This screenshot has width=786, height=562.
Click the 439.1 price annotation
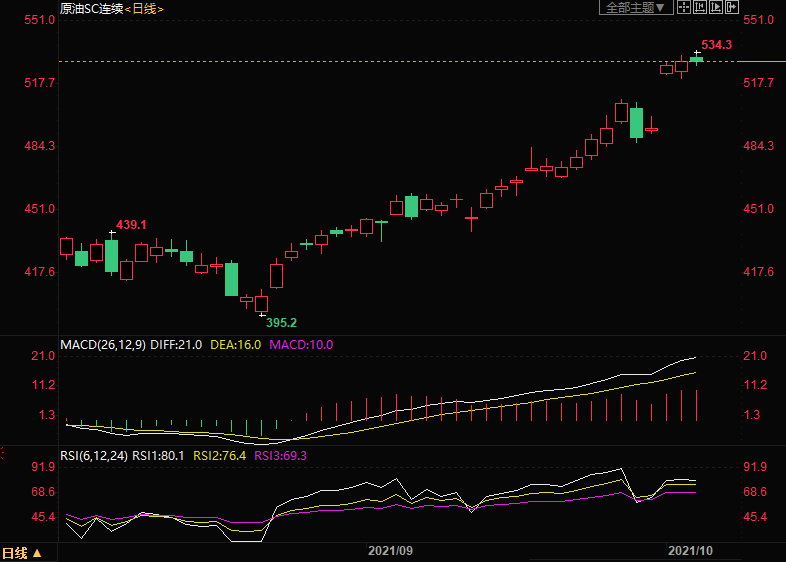click(x=130, y=225)
